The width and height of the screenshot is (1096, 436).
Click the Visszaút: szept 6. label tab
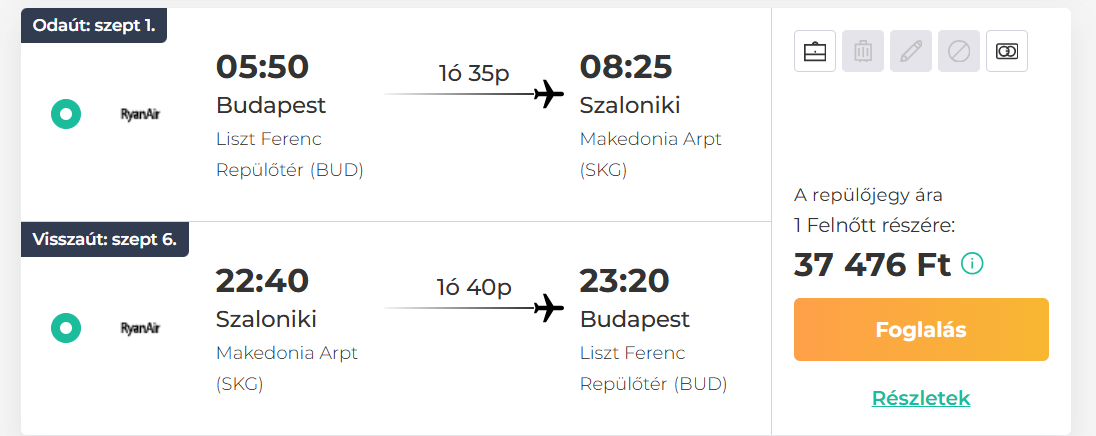105,240
